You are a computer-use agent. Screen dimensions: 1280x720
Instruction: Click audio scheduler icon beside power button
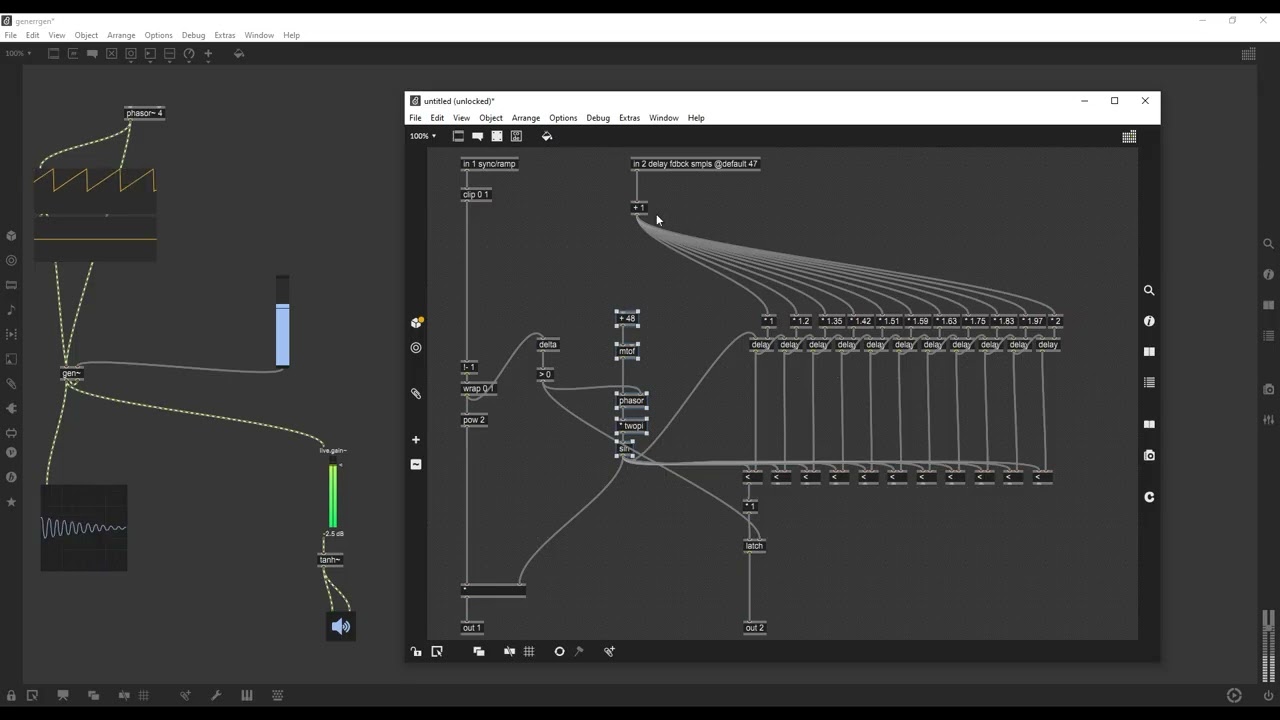pyautogui.click(x=1234, y=696)
